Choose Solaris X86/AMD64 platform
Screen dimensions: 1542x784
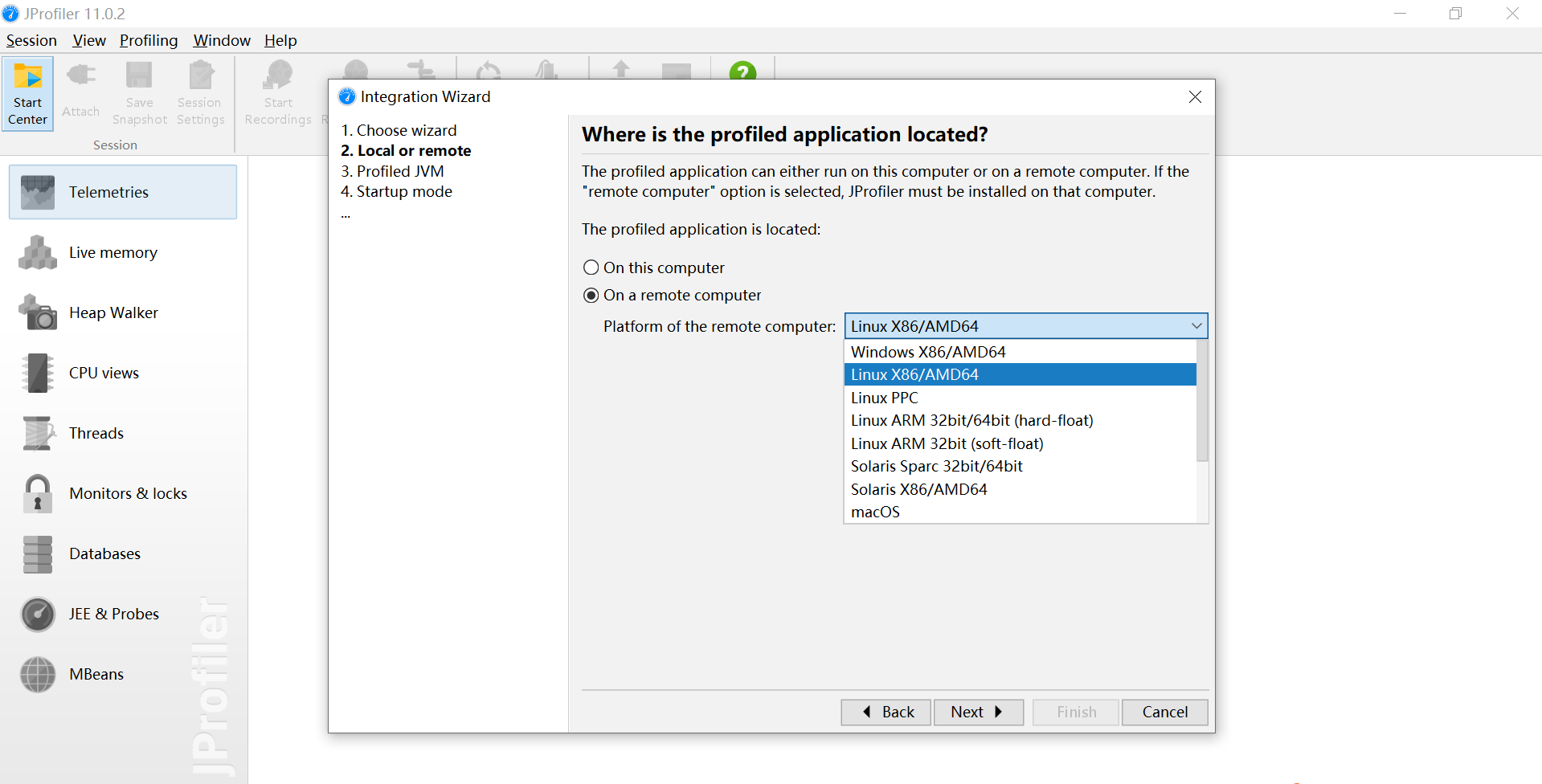(1020, 489)
